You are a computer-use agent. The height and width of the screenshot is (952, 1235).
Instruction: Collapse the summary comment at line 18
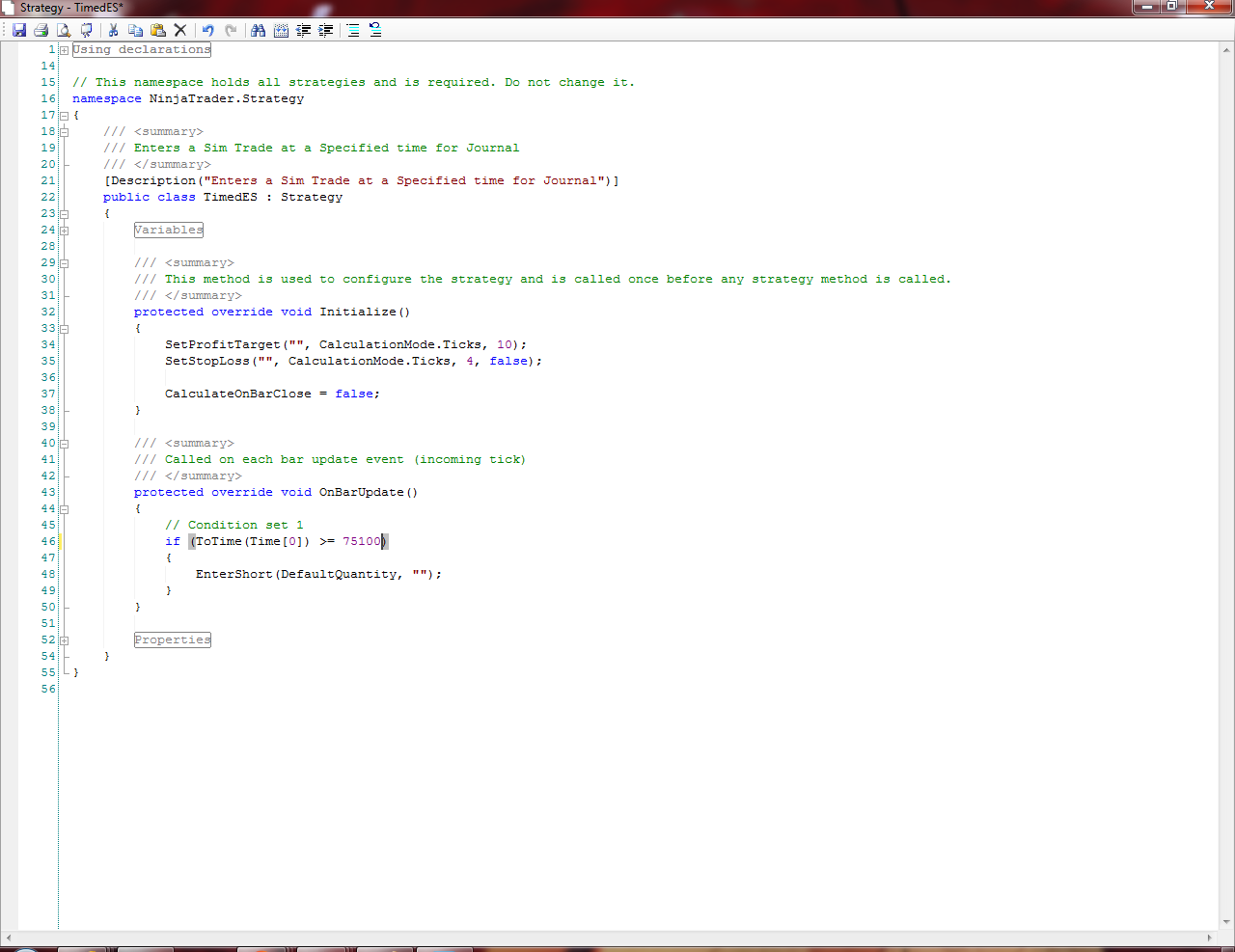coord(64,132)
